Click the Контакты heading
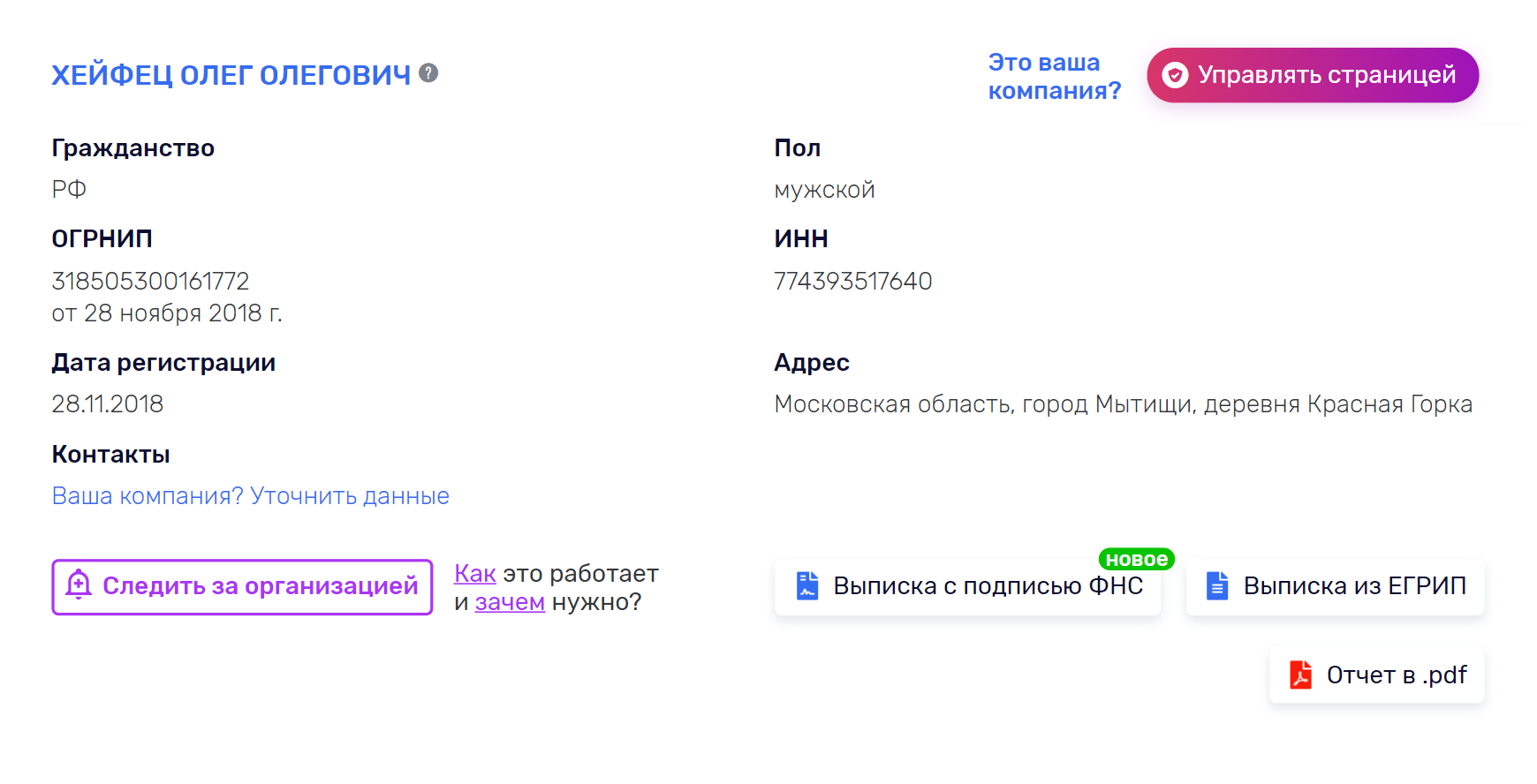The width and height of the screenshot is (1537, 784). click(x=110, y=455)
